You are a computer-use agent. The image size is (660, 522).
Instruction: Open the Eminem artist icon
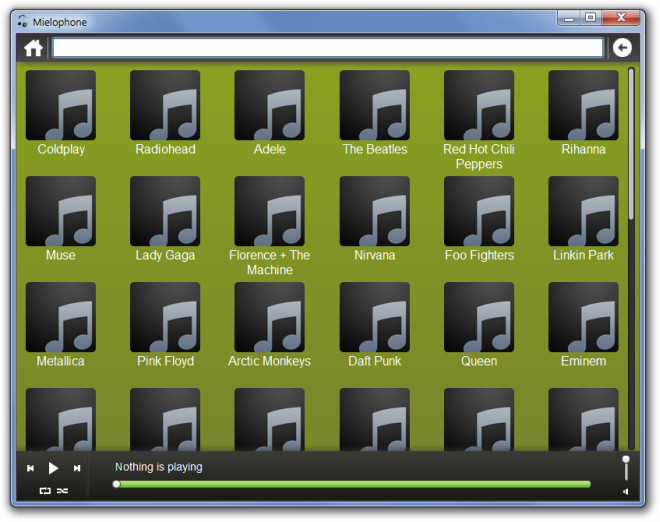pos(583,317)
